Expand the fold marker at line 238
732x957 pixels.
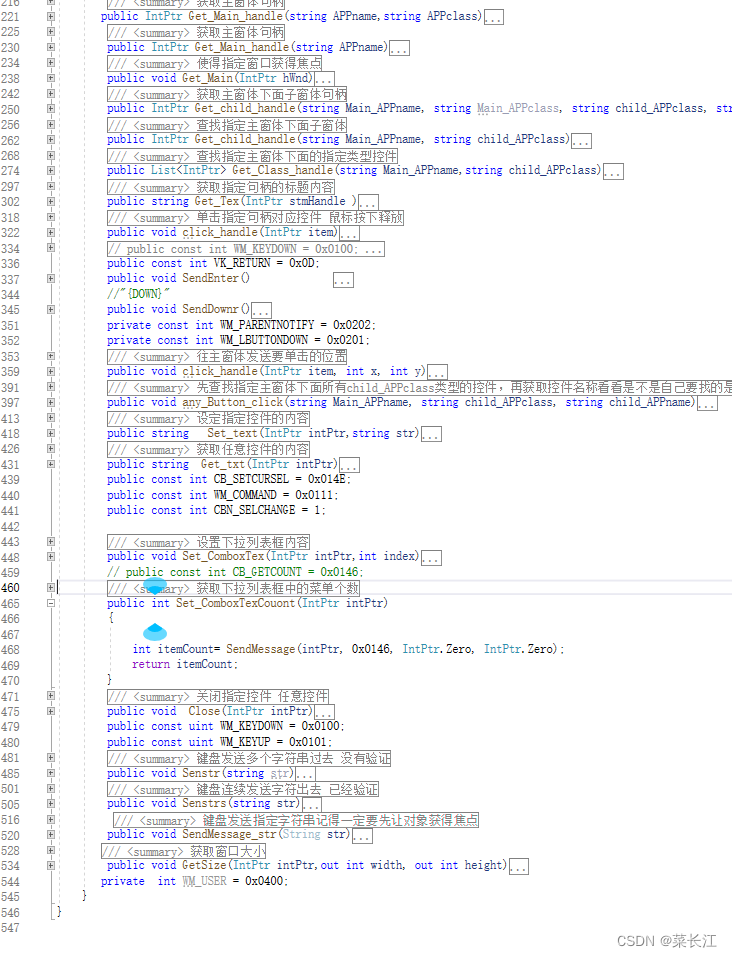[x=51, y=78]
